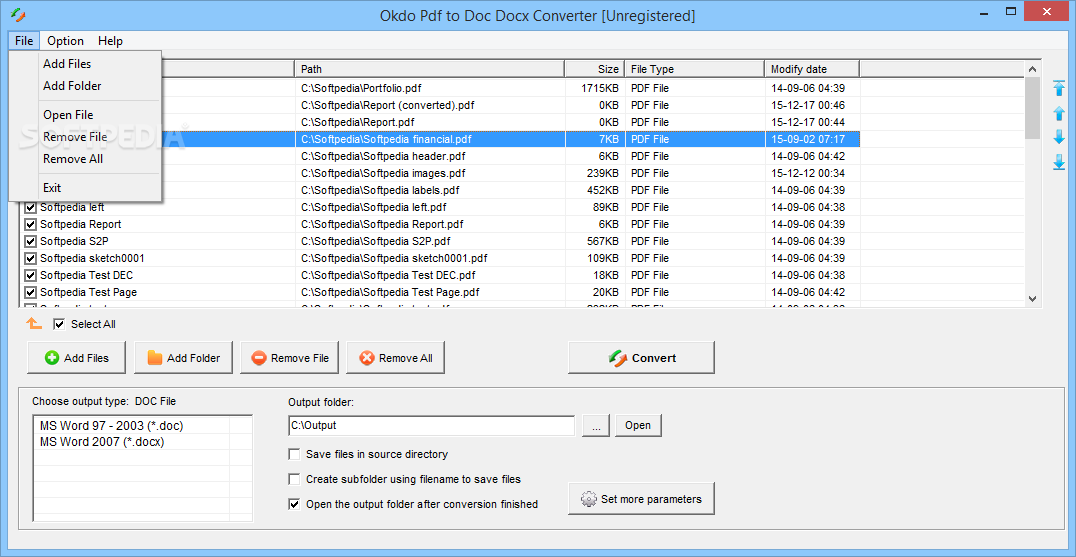This screenshot has width=1076, height=557.
Task: Select the Softpedia financial.pdf path cell
Action: (x=430, y=139)
